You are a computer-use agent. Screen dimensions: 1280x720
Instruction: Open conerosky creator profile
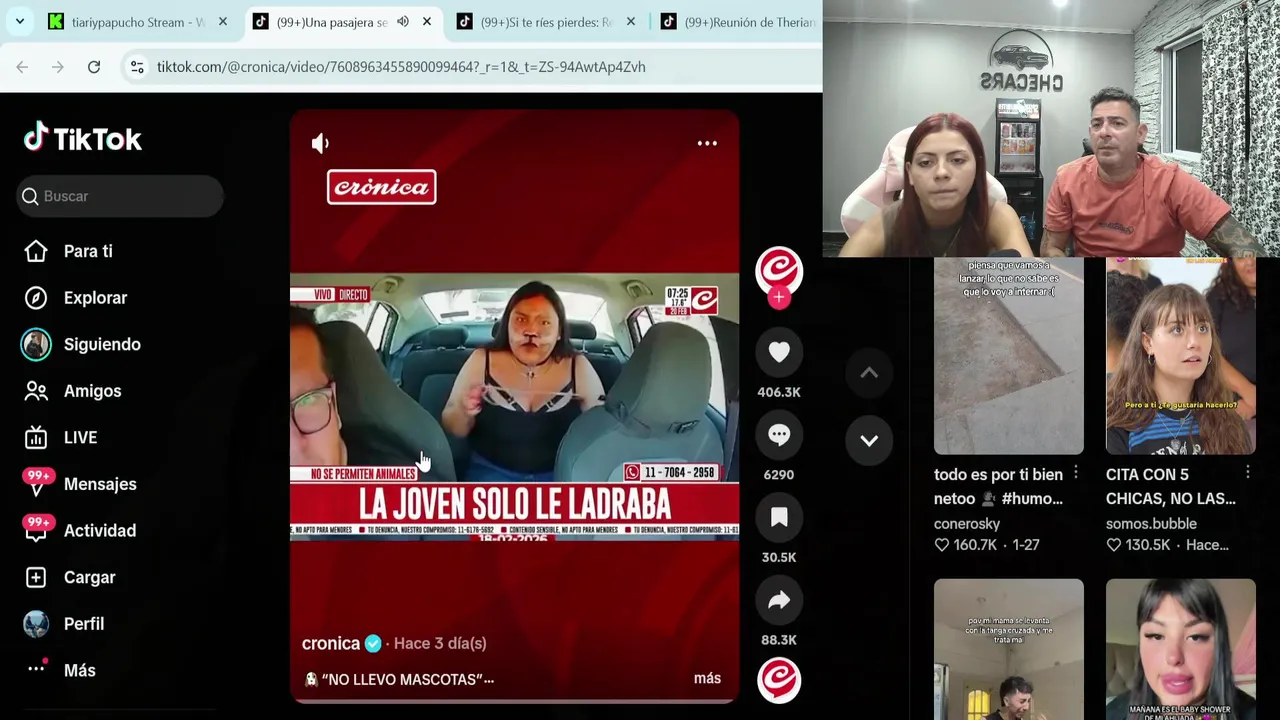coord(967,523)
